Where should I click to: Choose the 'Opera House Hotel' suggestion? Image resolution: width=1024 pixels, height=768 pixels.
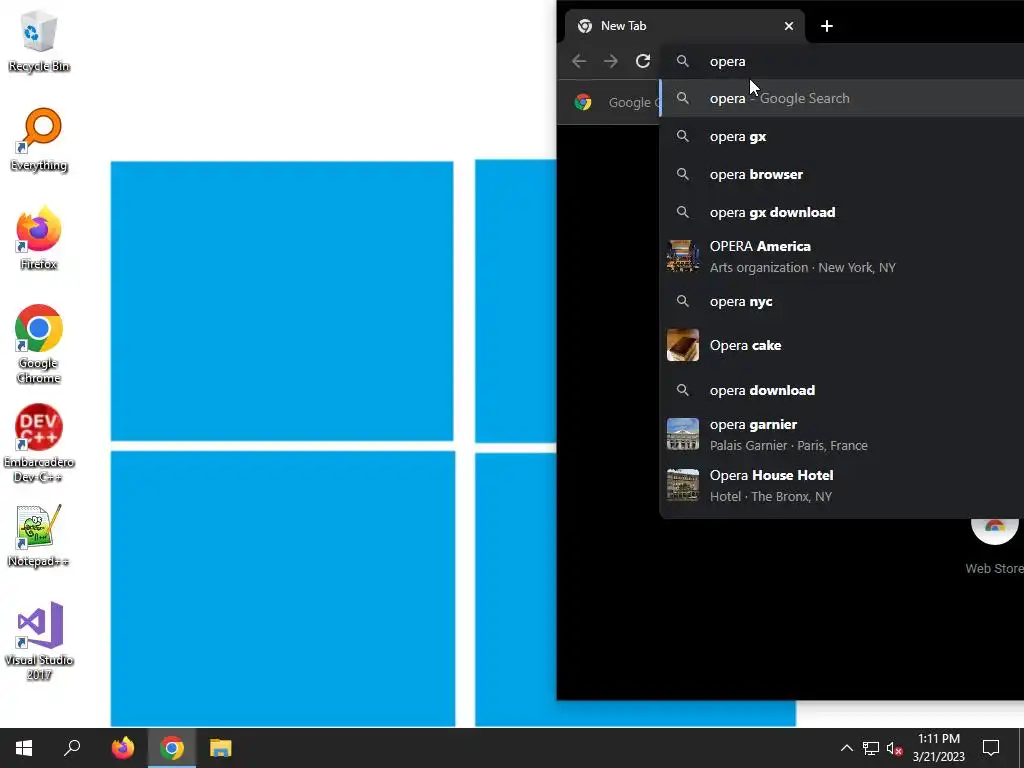point(842,486)
